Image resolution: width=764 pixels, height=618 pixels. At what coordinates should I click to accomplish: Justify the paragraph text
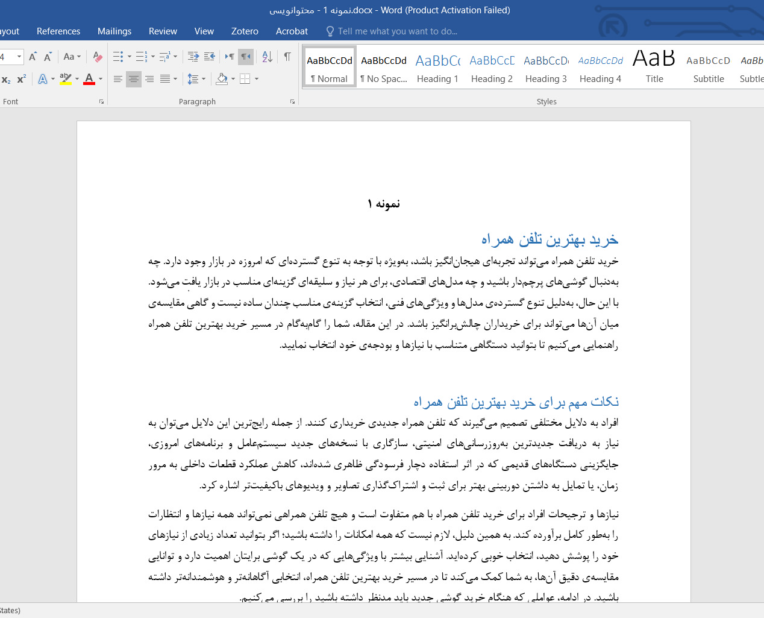tap(165, 79)
